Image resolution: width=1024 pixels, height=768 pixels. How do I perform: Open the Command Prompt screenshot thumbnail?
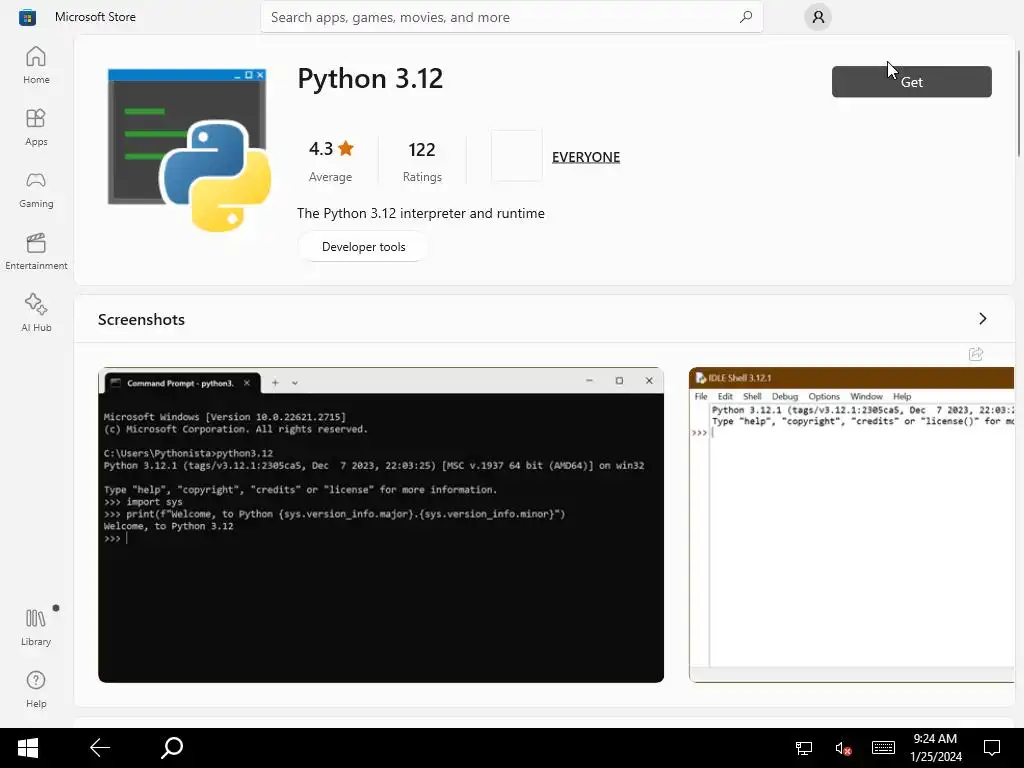click(381, 525)
